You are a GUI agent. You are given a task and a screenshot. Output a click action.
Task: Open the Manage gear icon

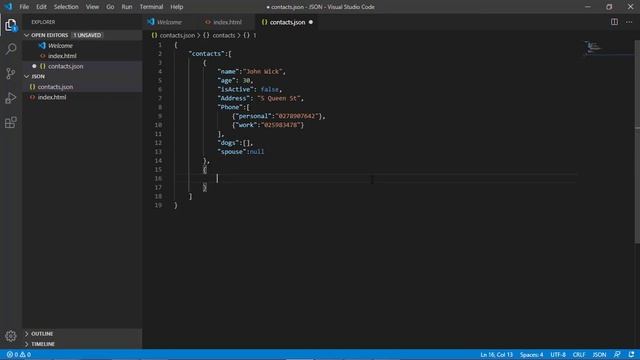tap(11, 336)
